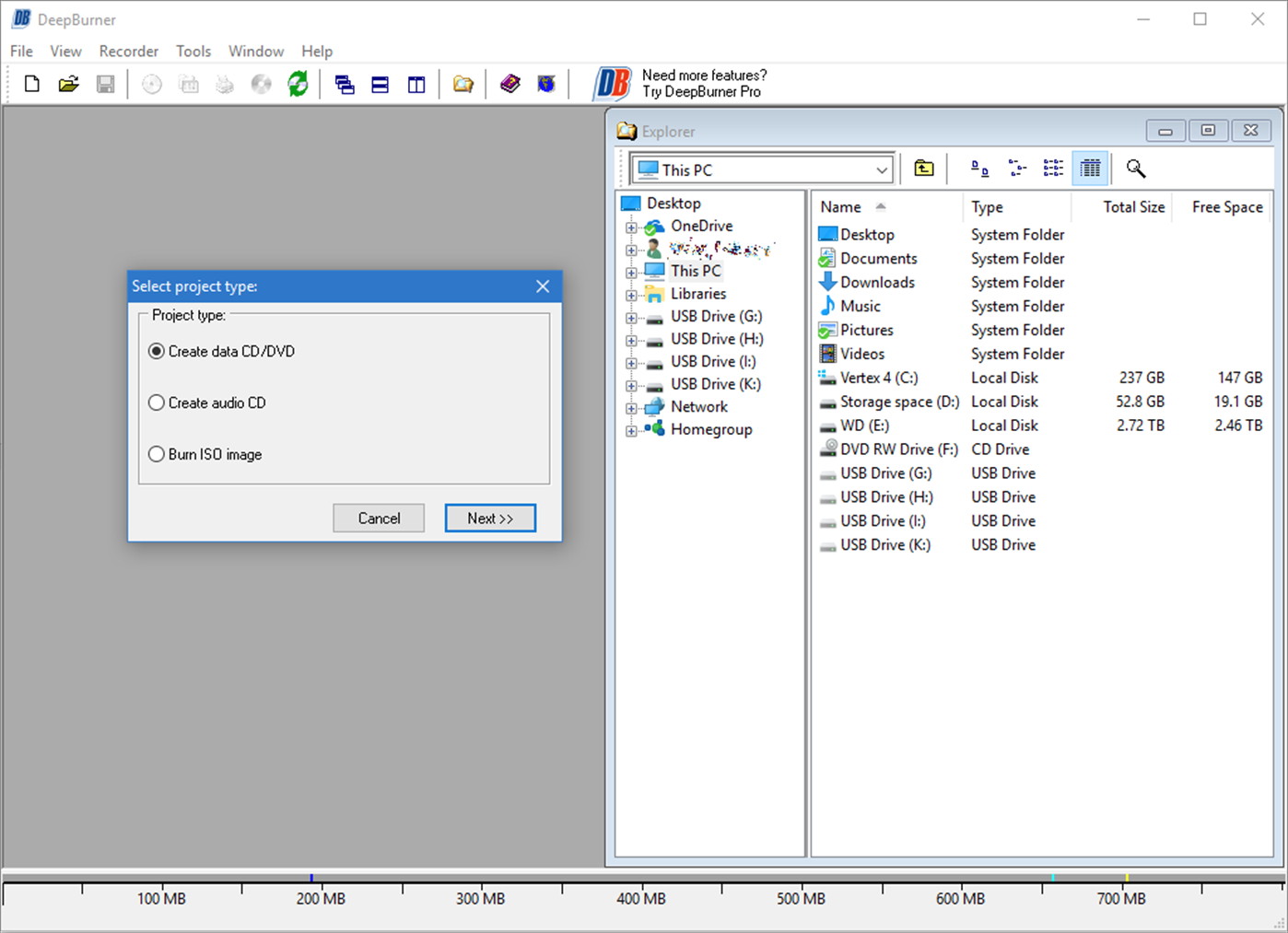Image resolution: width=1288 pixels, height=933 pixels.
Task: Click the DeepBurner Pro DB logo
Action: [x=612, y=83]
